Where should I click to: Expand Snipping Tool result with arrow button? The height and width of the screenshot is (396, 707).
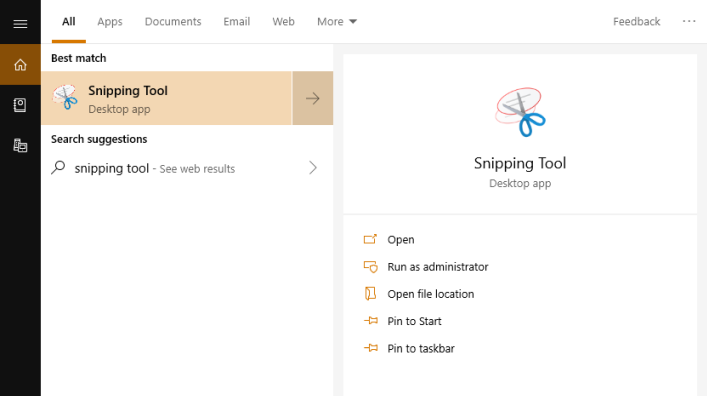click(313, 98)
